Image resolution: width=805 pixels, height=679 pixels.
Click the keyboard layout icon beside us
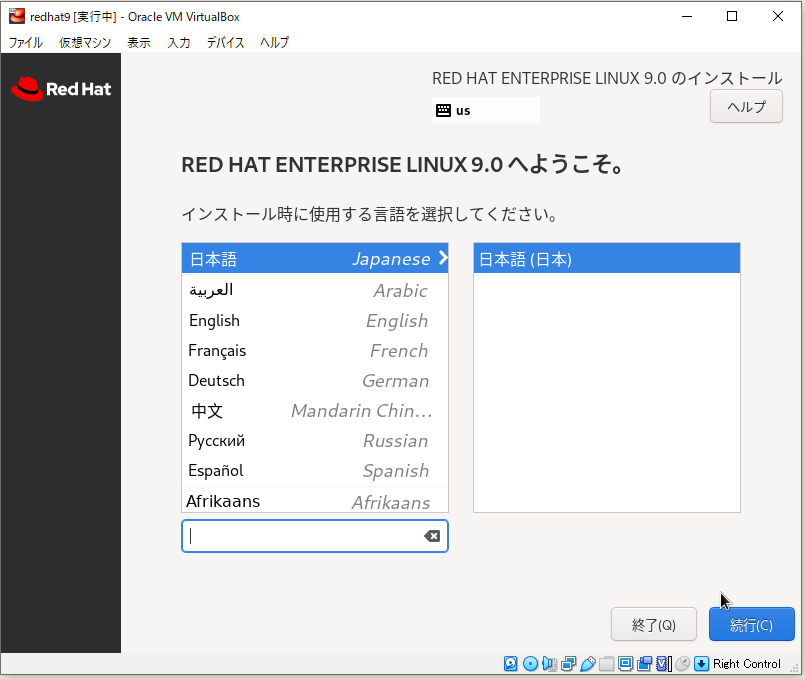point(443,110)
